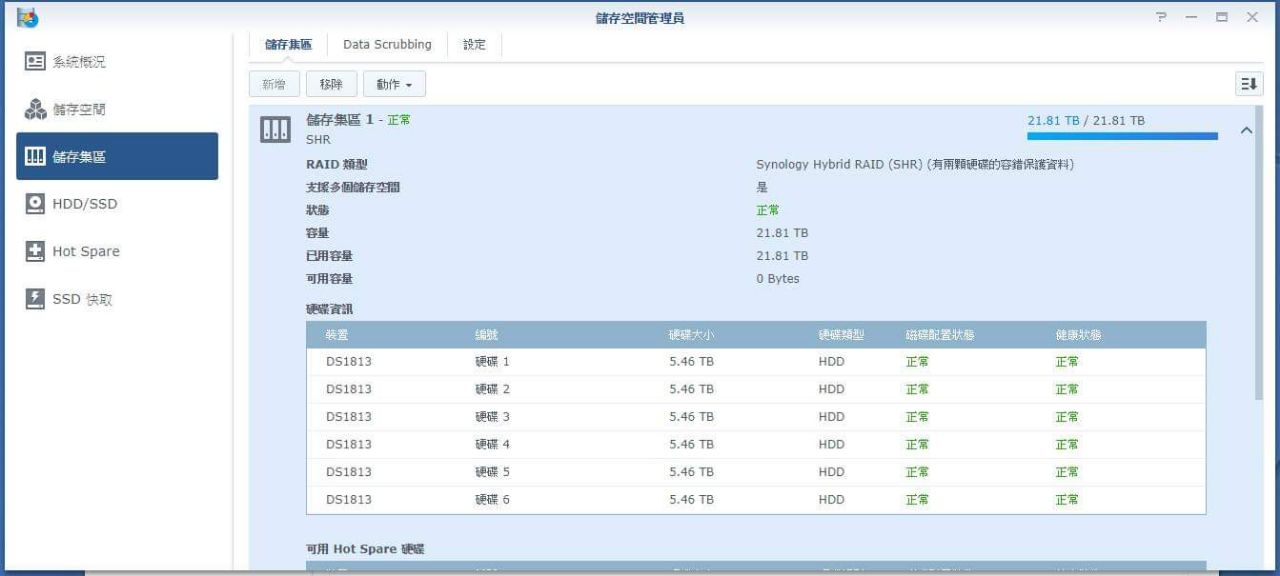Click the 21.81 TB capacity usage bar

click(x=1122, y=136)
